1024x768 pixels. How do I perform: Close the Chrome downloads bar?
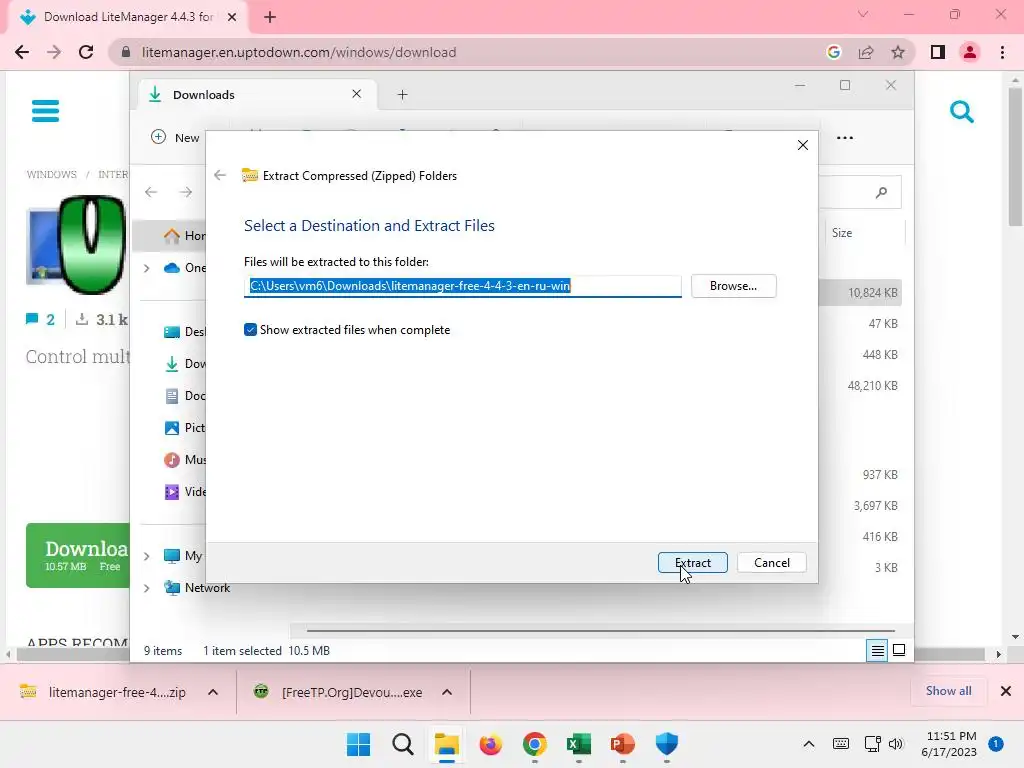[x=1006, y=691]
